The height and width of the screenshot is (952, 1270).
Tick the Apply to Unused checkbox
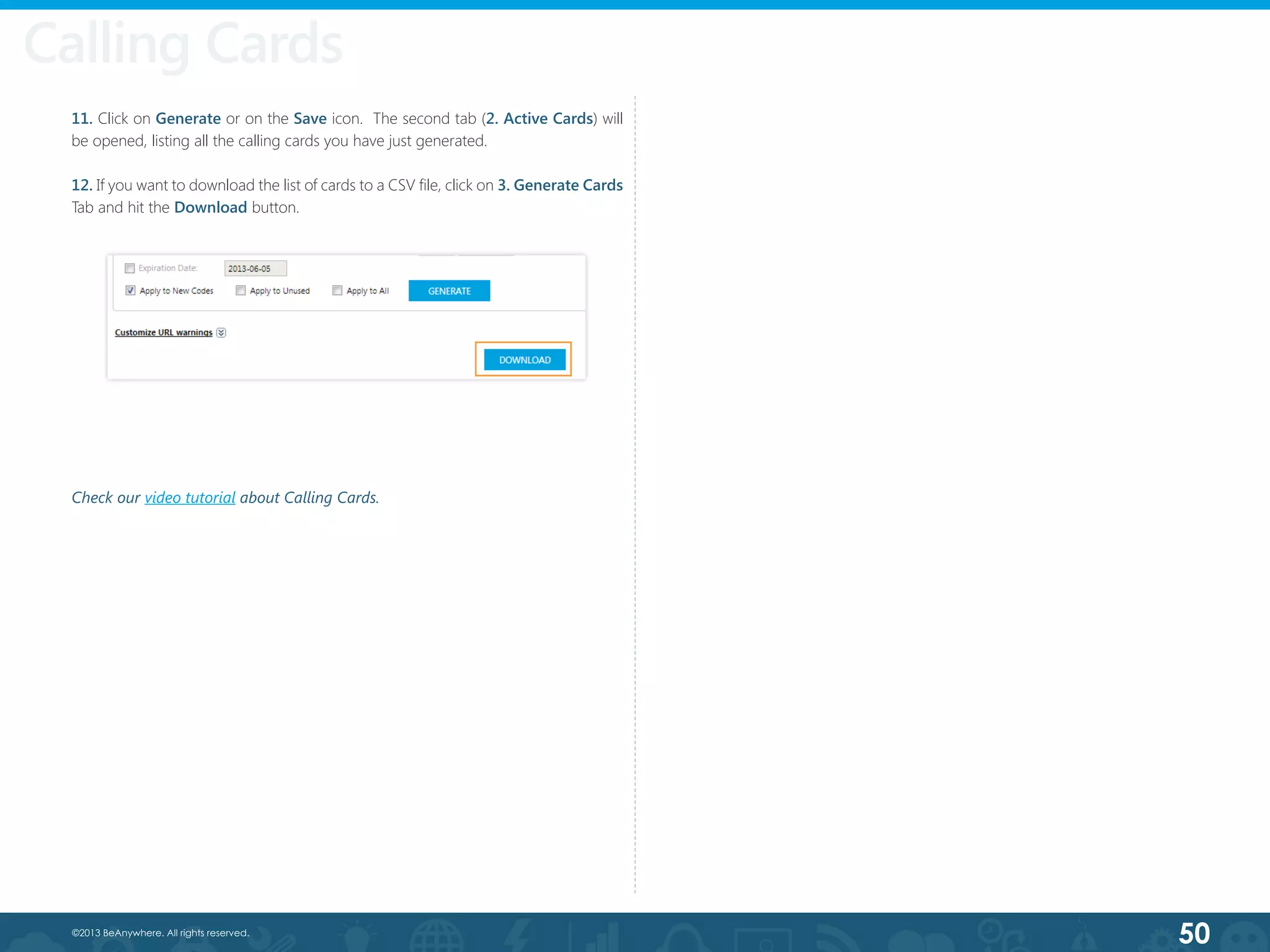coord(241,291)
